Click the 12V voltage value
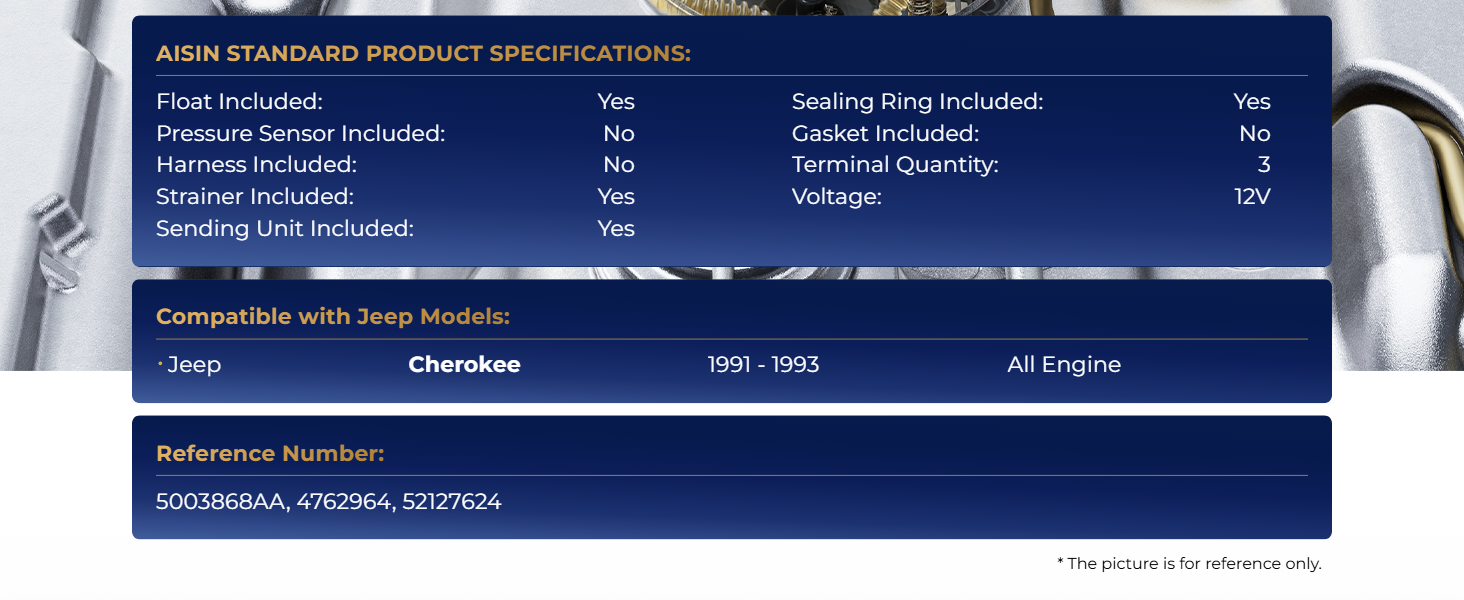Image resolution: width=1464 pixels, height=600 pixels. [1252, 197]
